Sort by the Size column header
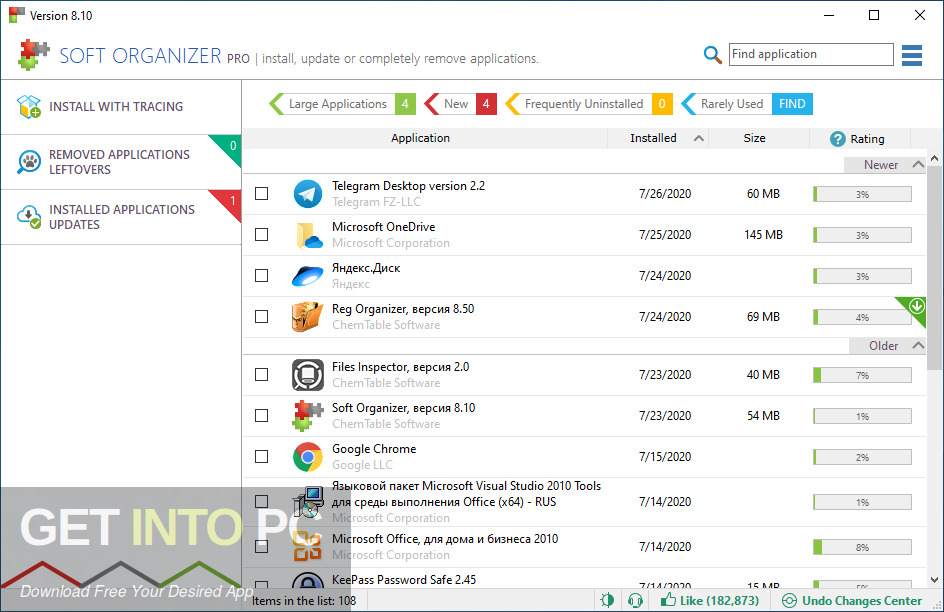Screen dimensions: 944x612 coord(759,138)
